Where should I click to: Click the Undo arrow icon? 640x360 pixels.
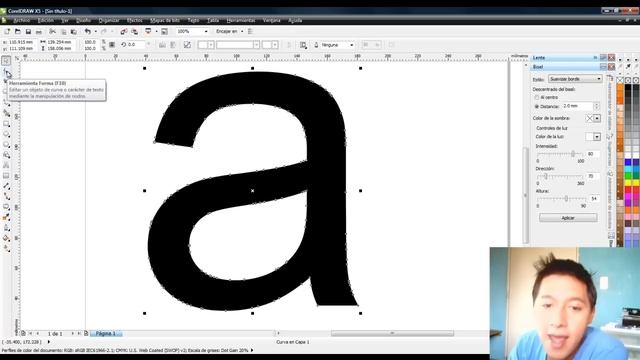pyautogui.click(x=87, y=31)
